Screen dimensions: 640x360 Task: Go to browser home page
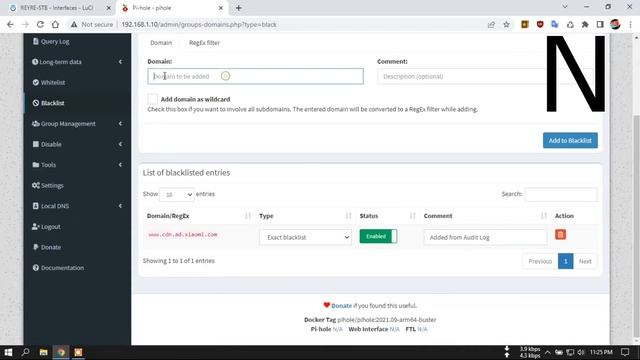(55, 24)
